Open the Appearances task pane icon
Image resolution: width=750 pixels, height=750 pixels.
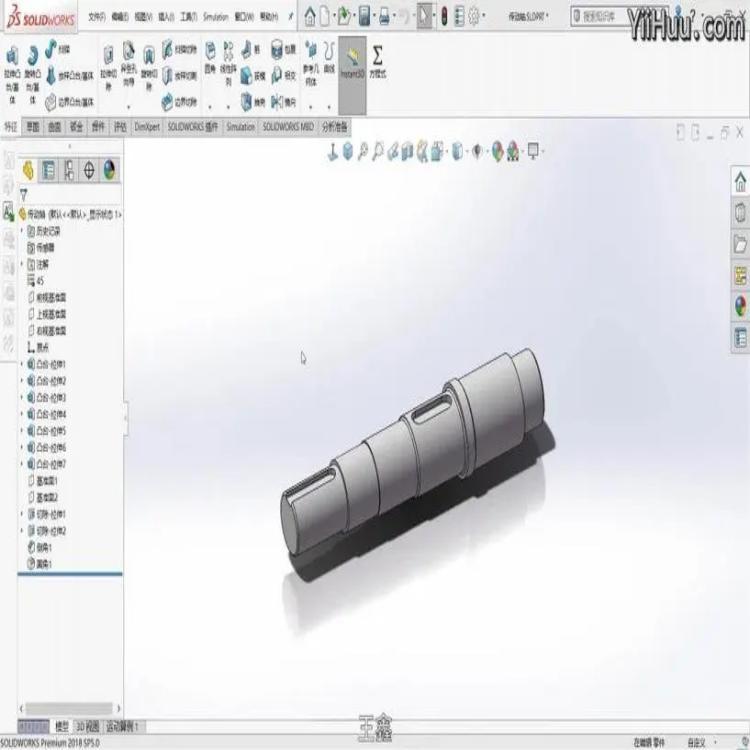pos(740,307)
